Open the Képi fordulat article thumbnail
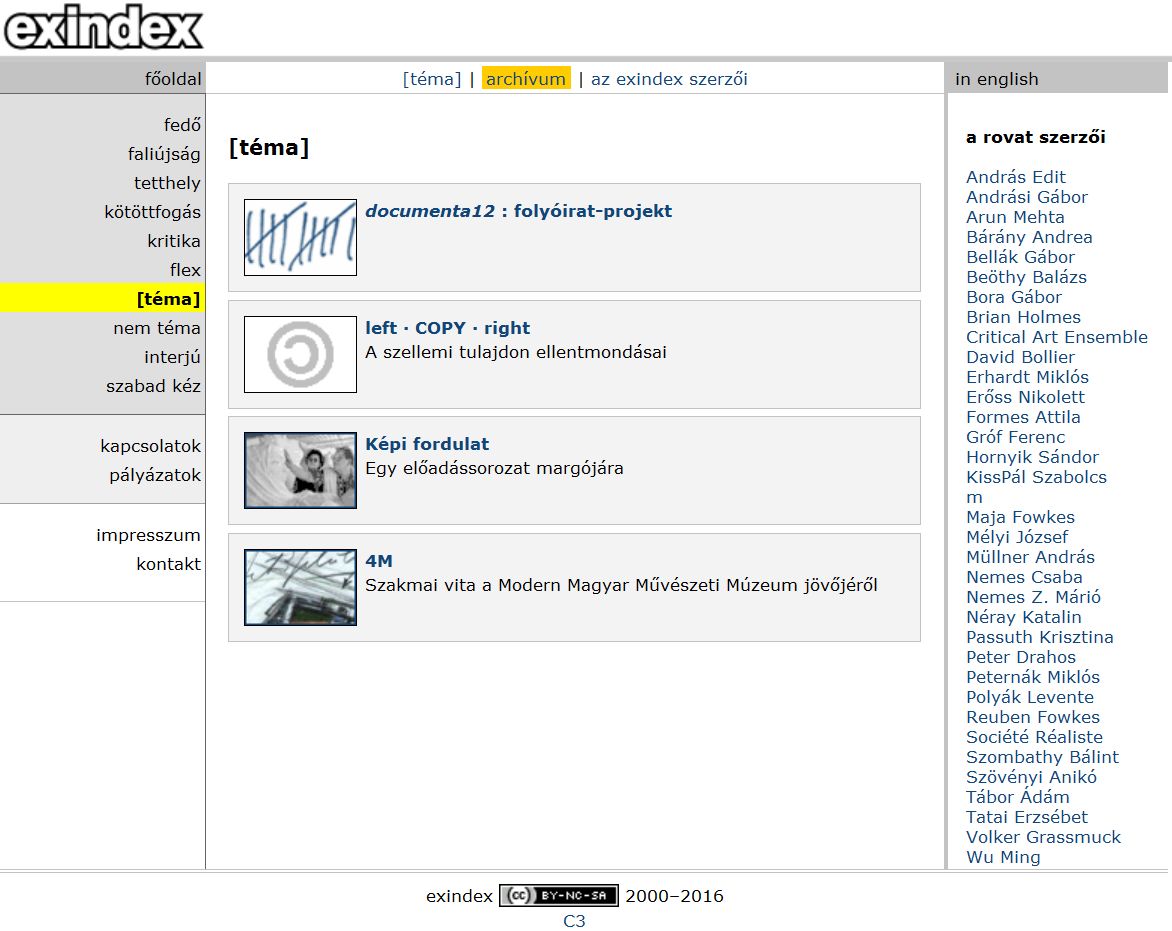The image size is (1172, 931). (x=300, y=470)
